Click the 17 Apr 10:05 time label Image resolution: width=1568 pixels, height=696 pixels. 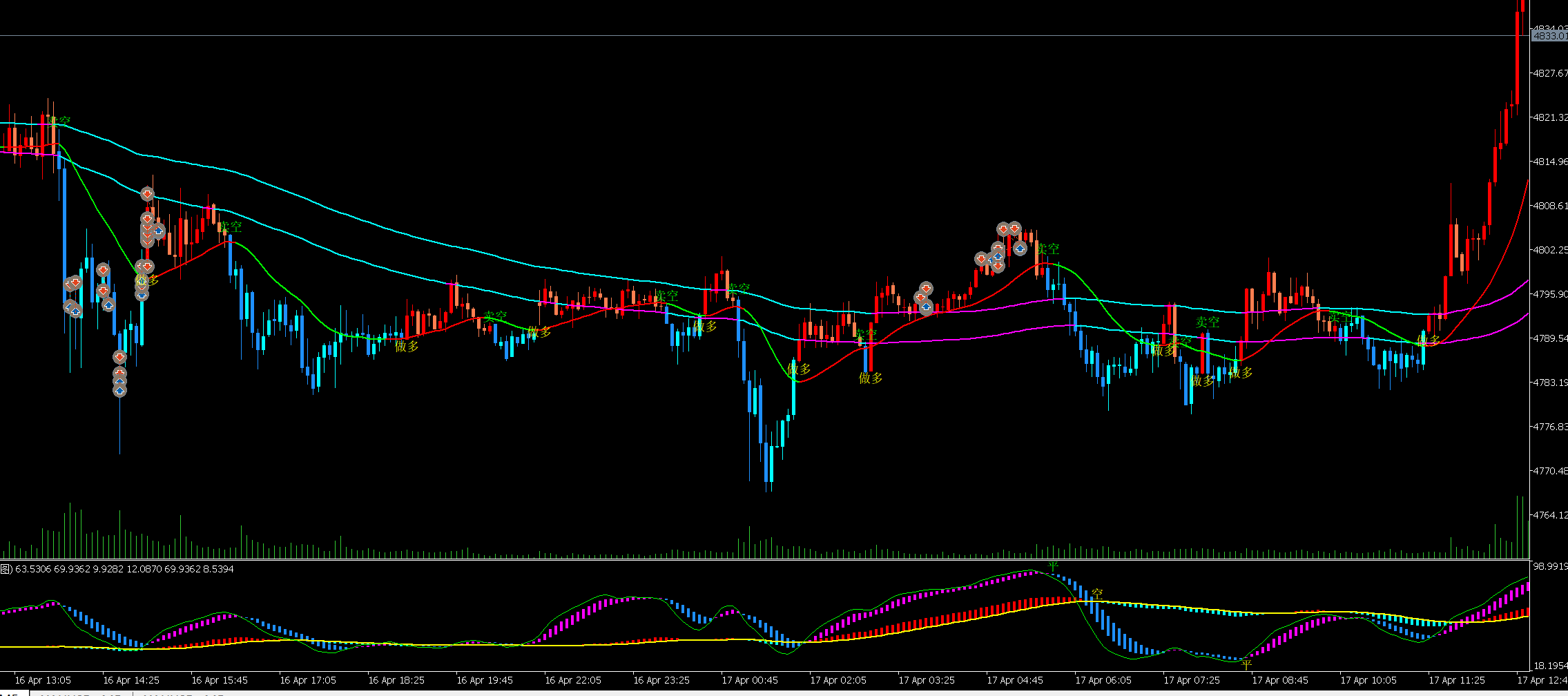1368,680
